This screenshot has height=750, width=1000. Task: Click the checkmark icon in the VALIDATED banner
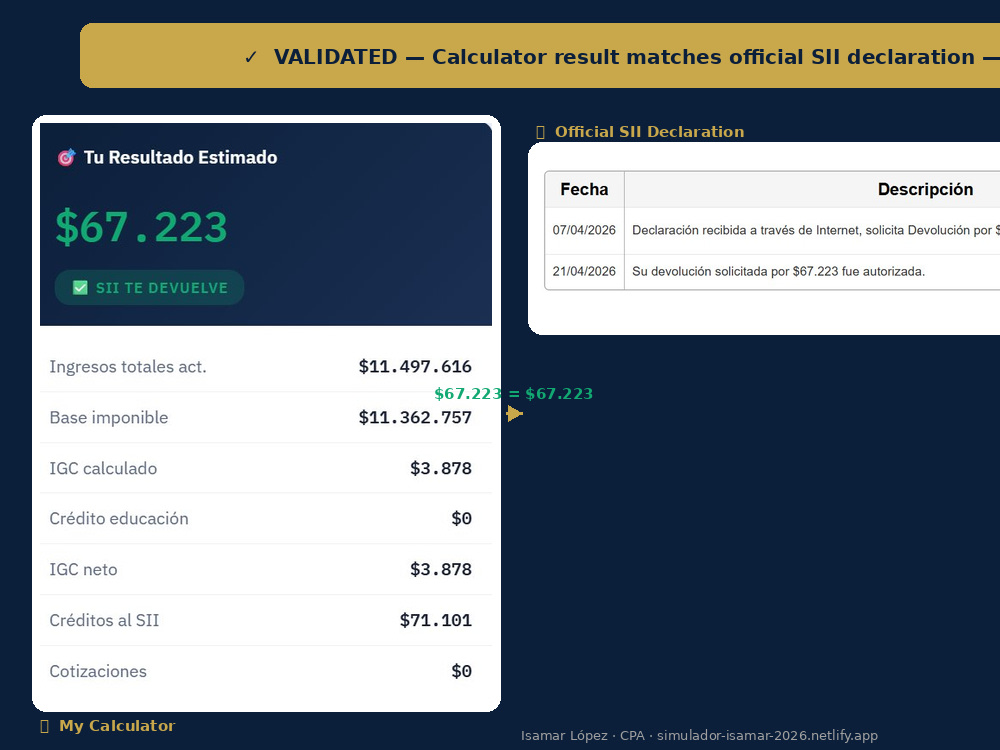pos(251,57)
